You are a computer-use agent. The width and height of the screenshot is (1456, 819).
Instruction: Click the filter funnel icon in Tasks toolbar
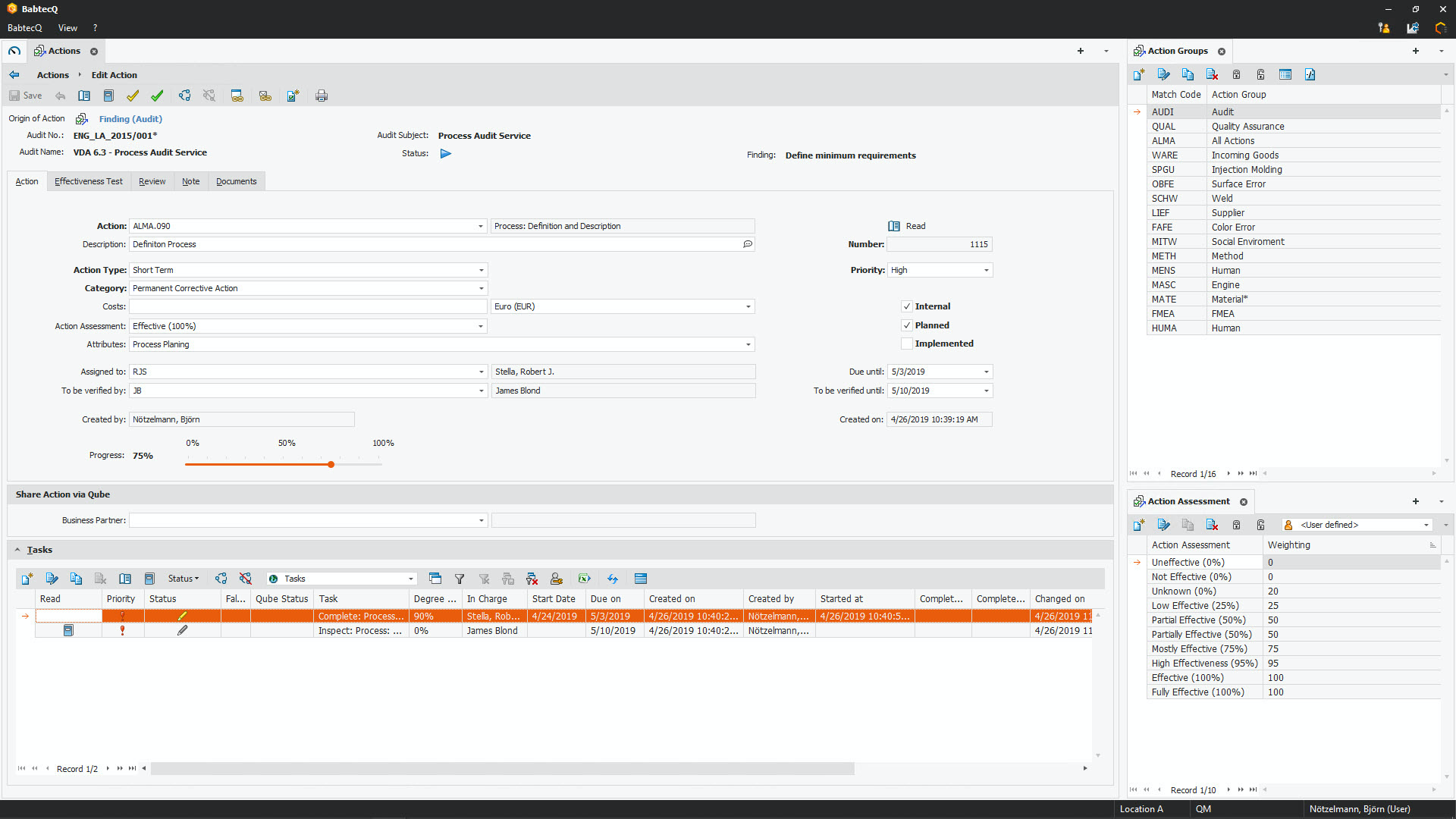(x=460, y=579)
